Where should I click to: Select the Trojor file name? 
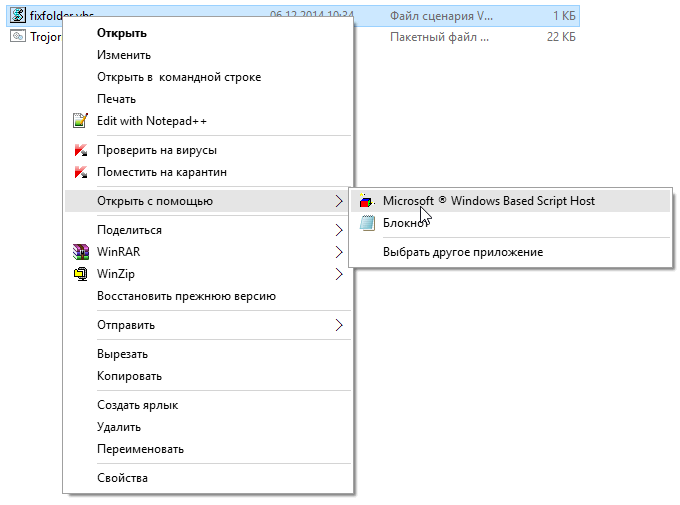pyautogui.click(x=46, y=37)
